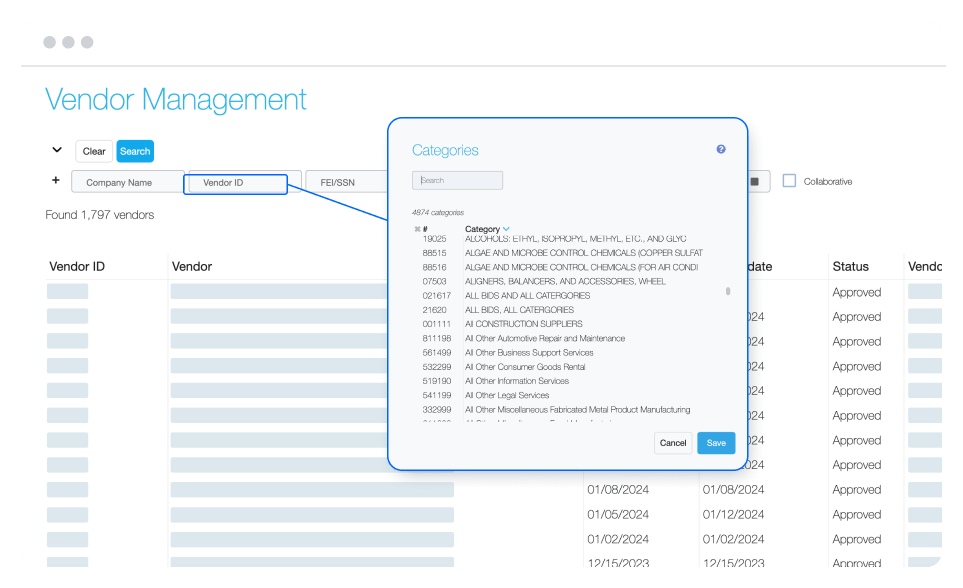Screen dimensions: 963x588
Task: Click the Vendor ID search field
Action: point(236,184)
